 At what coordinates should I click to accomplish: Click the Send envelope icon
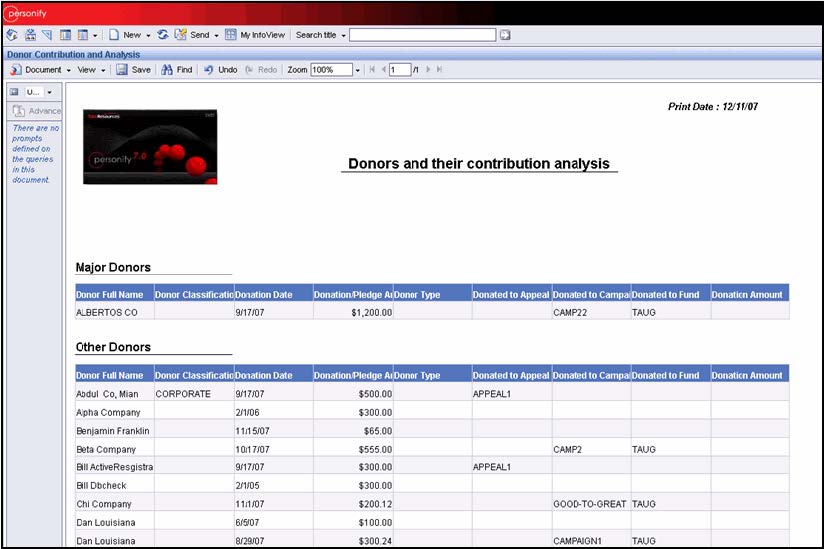click(x=181, y=35)
